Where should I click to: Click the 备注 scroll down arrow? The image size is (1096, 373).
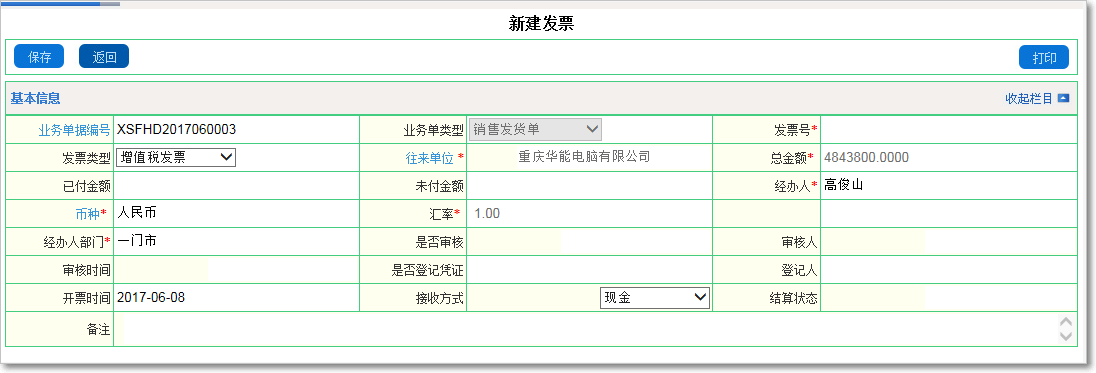1066,336
